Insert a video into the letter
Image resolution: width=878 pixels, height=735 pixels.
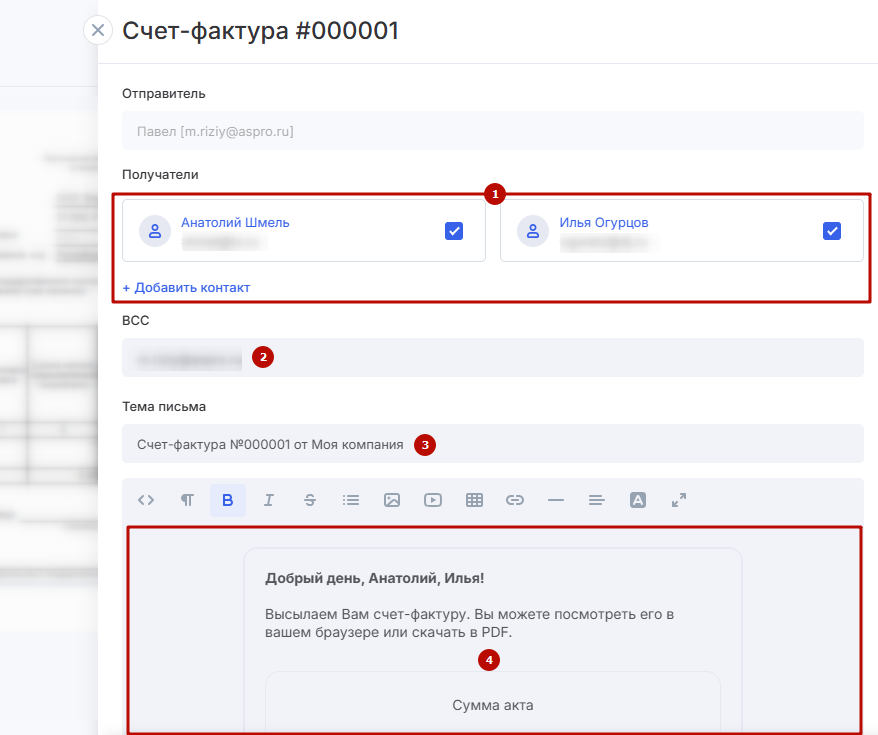click(432, 500)
